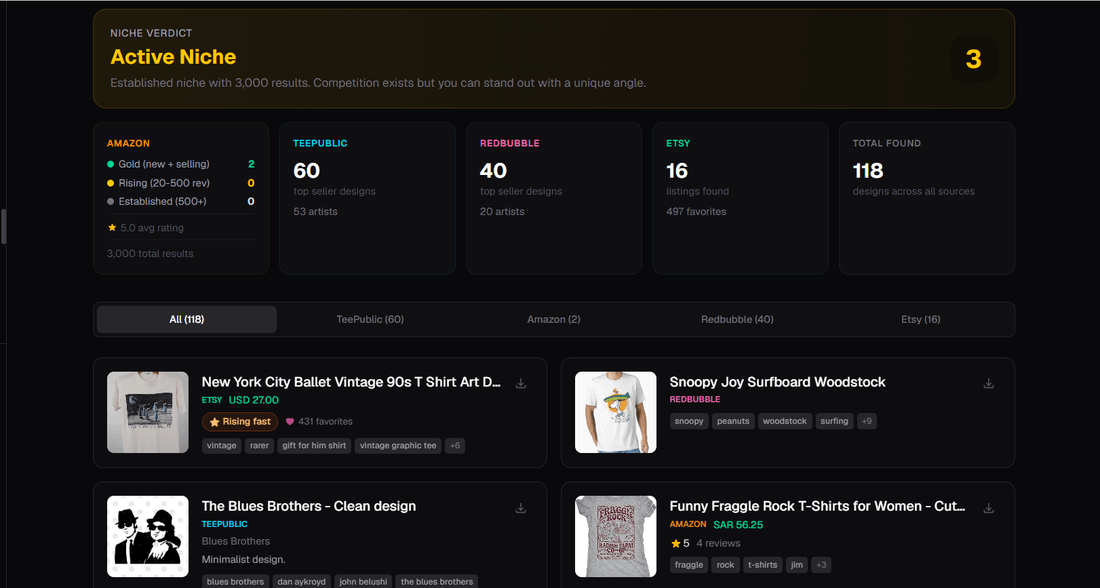Click the SAR 56.25 price
Screen dimensions: 1100x588
pyautogui.click(x=738, y=524)
